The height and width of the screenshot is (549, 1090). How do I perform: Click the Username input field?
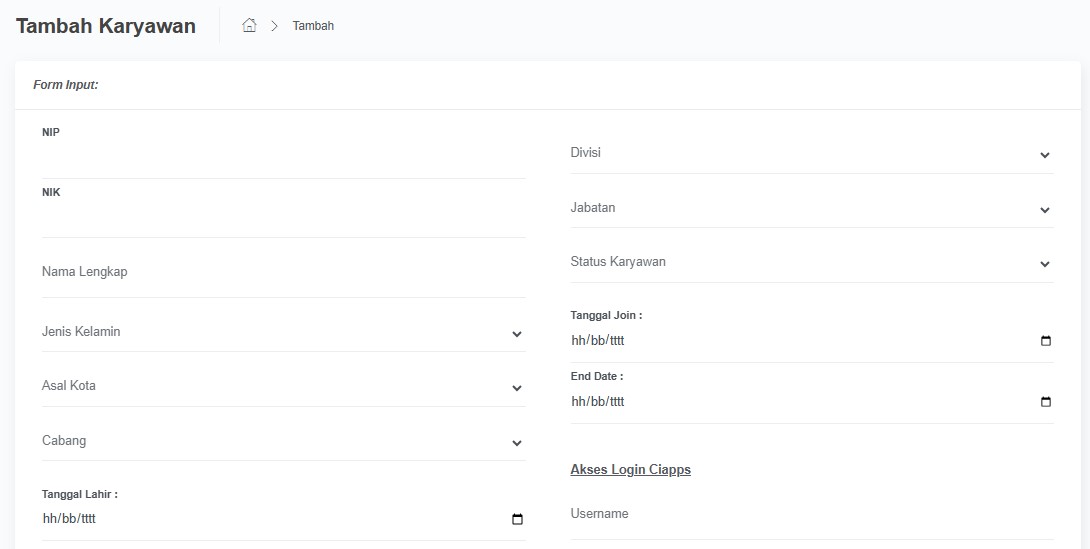click(x=811, y=514)
